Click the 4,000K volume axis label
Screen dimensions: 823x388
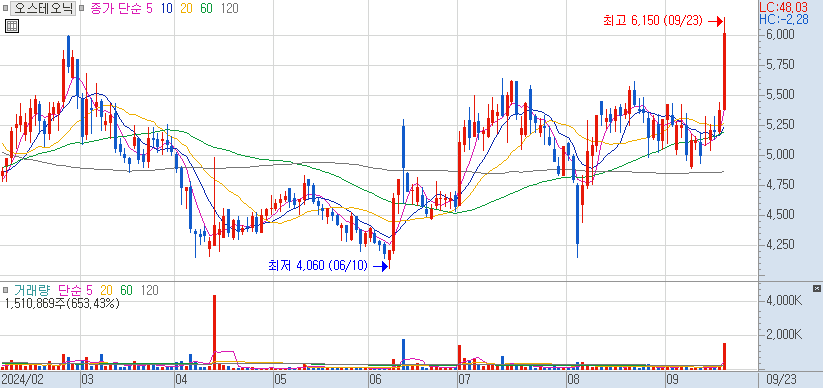783,301
